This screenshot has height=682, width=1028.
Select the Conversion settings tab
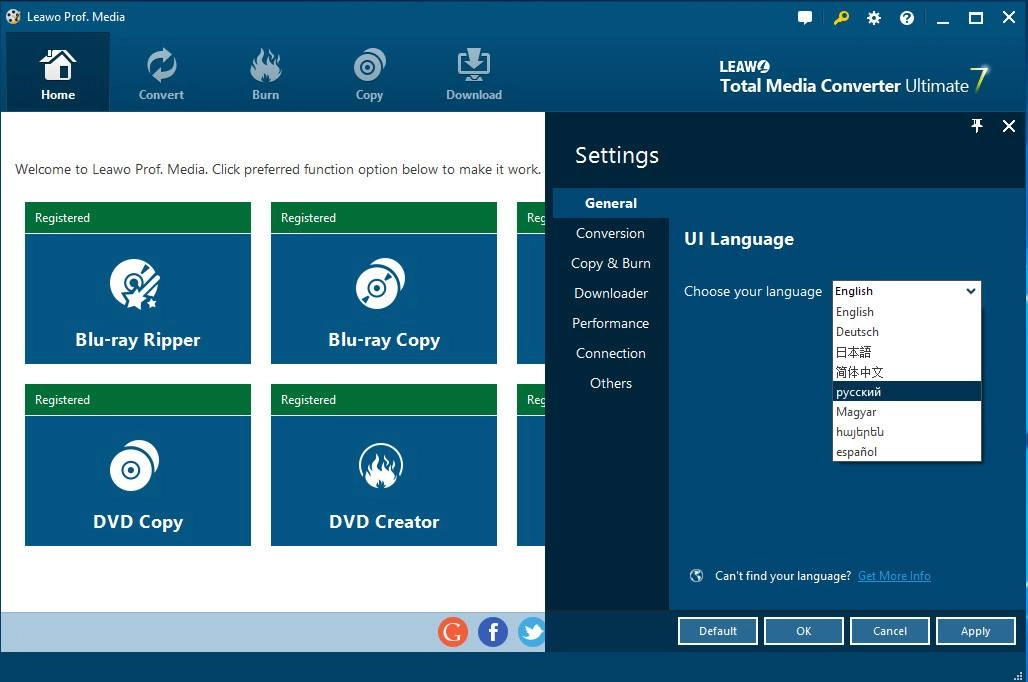(x=610, y=233)
